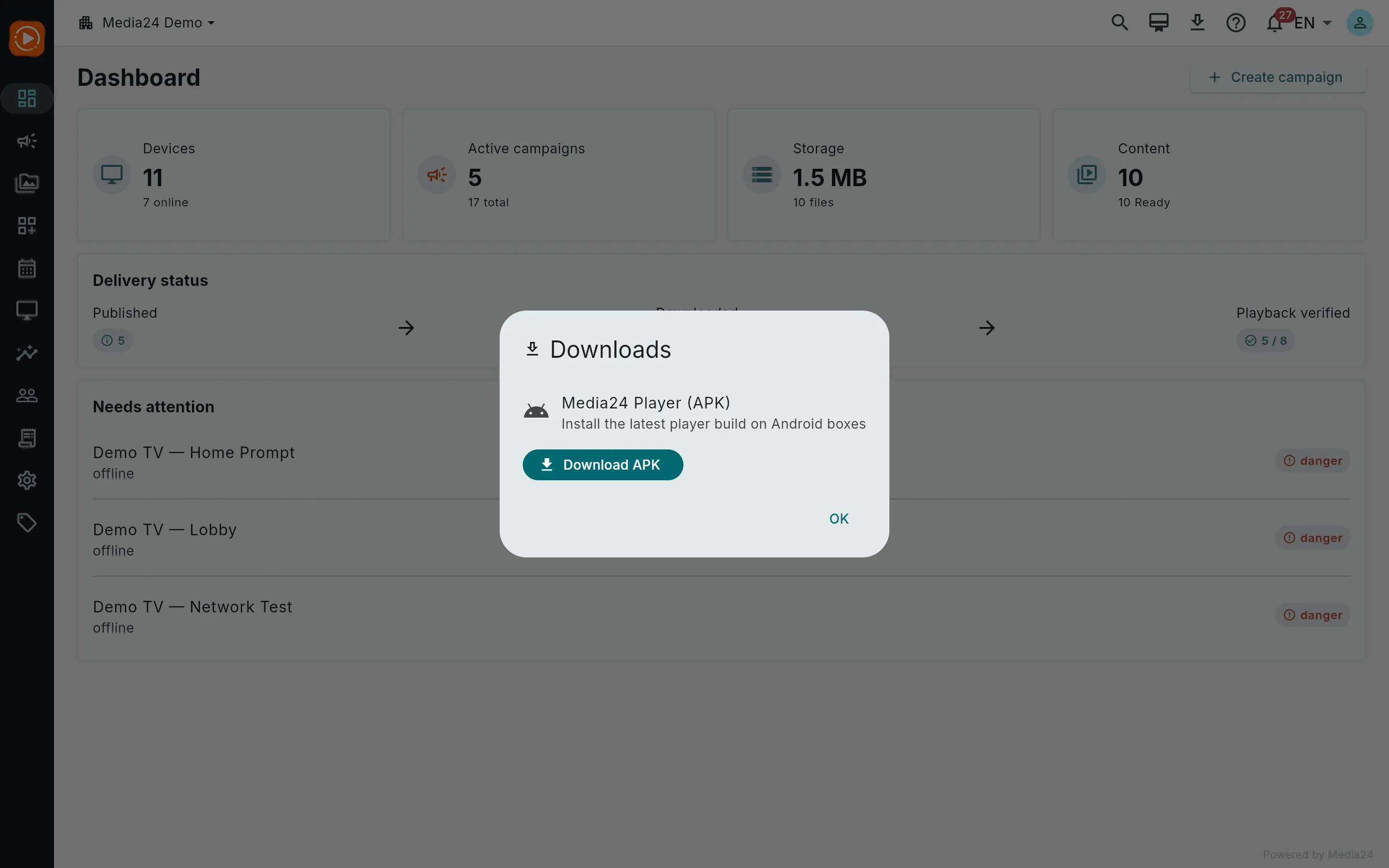
Task: Open the Campaigns megaphone sidebar icon
Action: click(x=27, y=141)
